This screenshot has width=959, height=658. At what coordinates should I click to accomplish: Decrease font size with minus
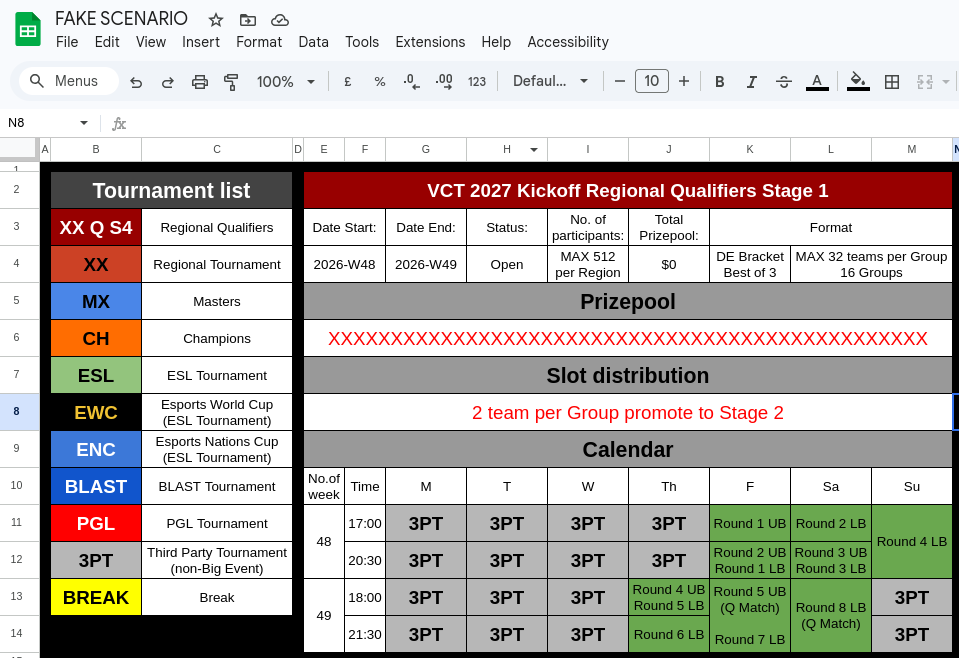pos(620,81)
